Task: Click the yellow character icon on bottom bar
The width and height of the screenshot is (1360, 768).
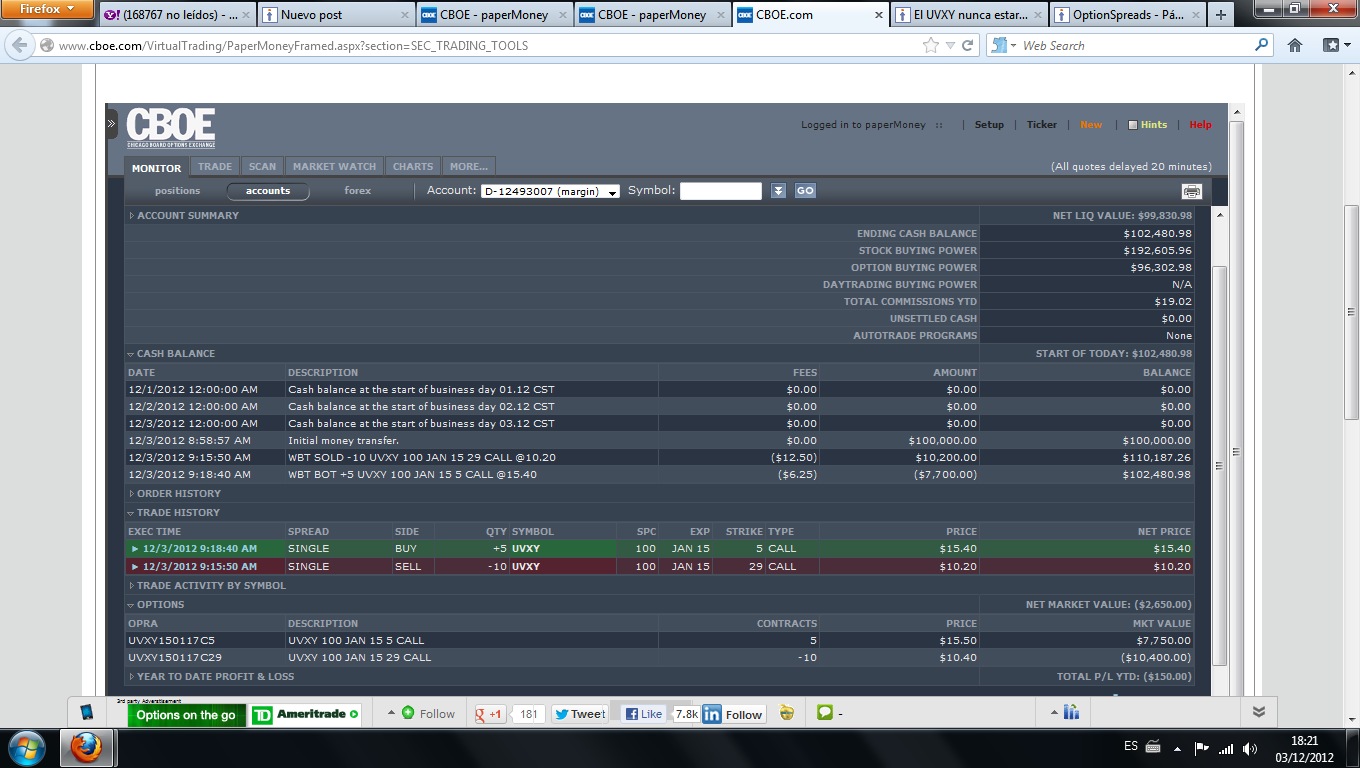Action: click(x=787, y=713)
